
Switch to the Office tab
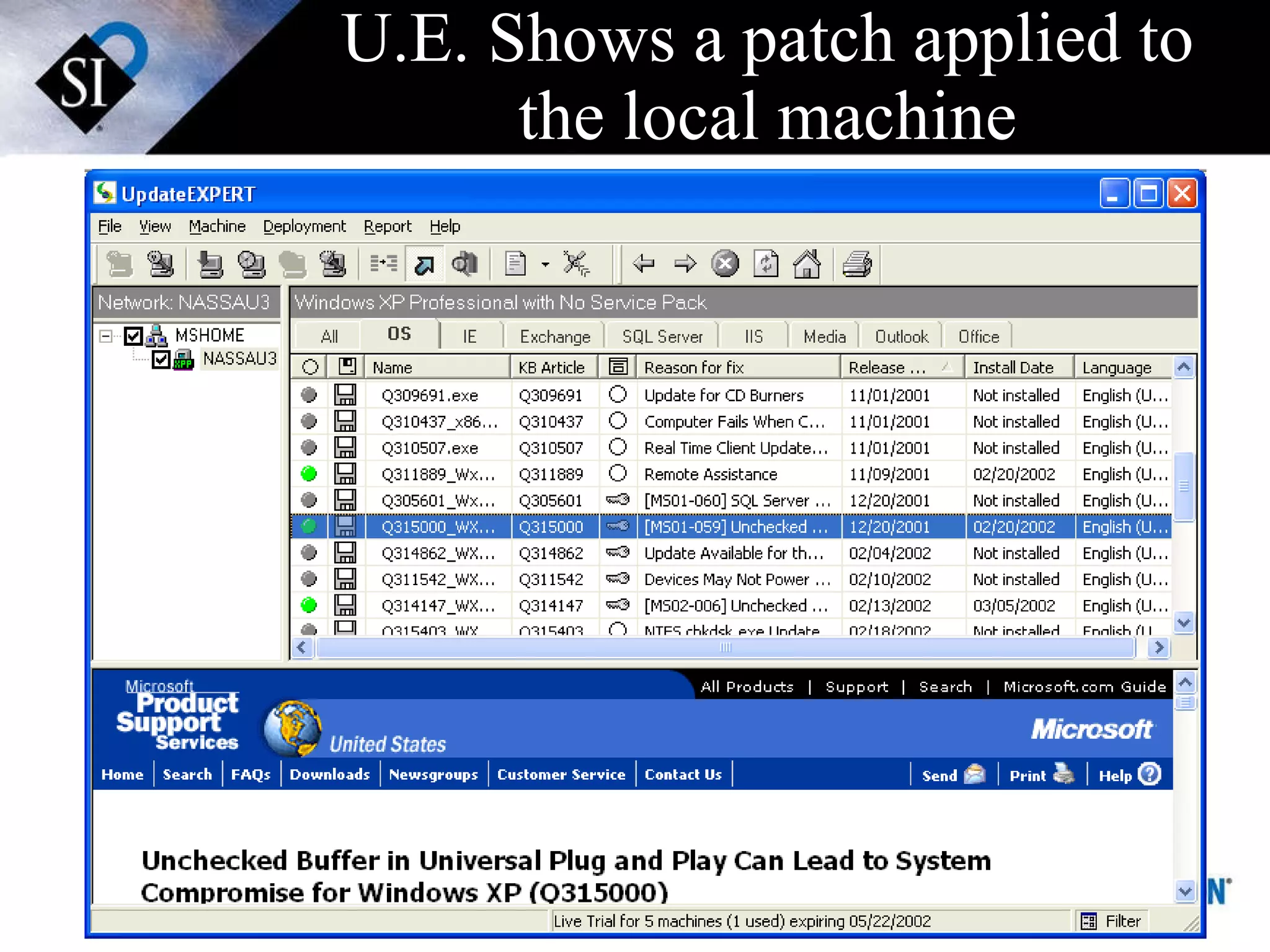979,337
